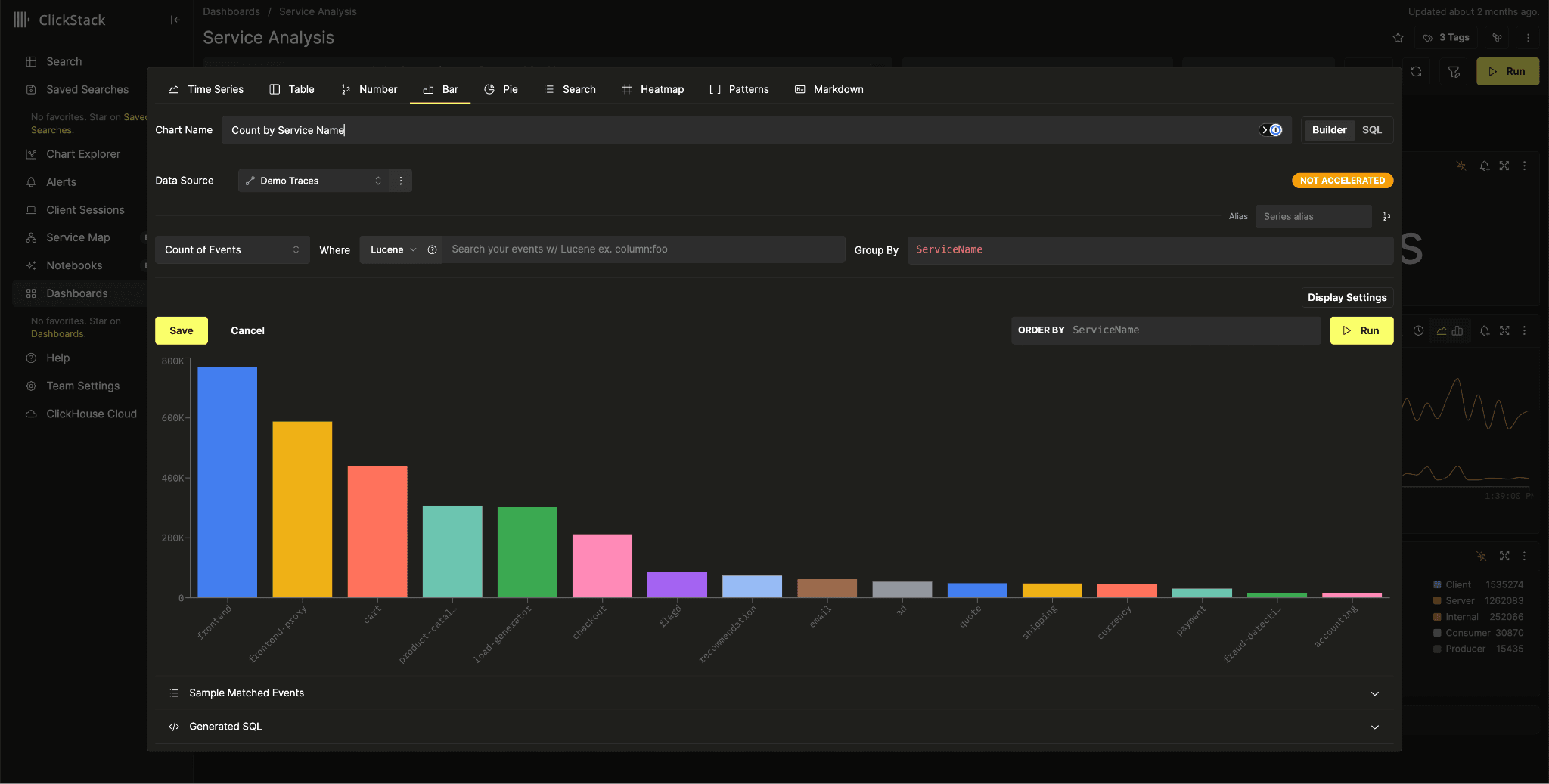This screenshot has width=1549, height=784.
Task: Switch to the Search tab in chart editor
Action: pos(570,89)
